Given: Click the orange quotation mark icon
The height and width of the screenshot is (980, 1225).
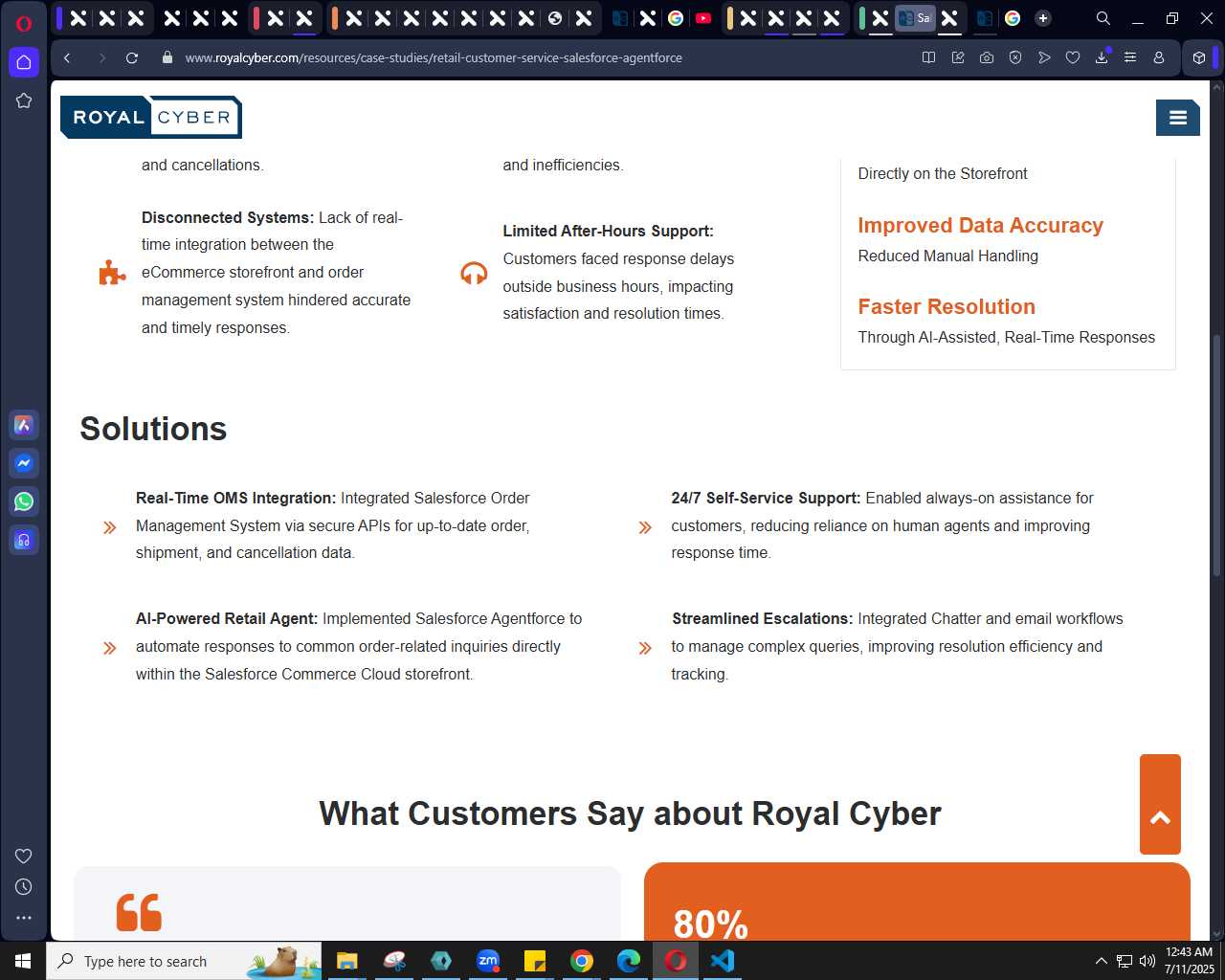Looking at the screenshot, I should [139, 913].
